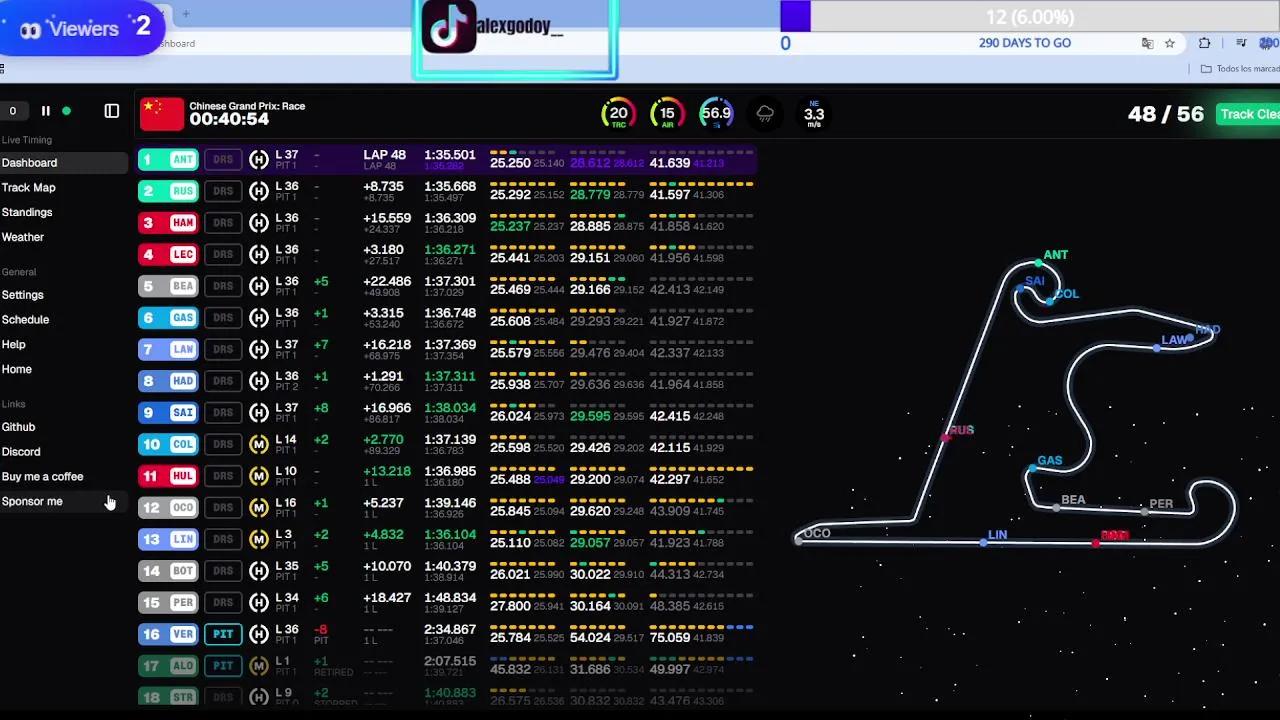Click the RUS marker on track map
The width and height of the screenshot is (1280, 720).
[x=946, y=436]
